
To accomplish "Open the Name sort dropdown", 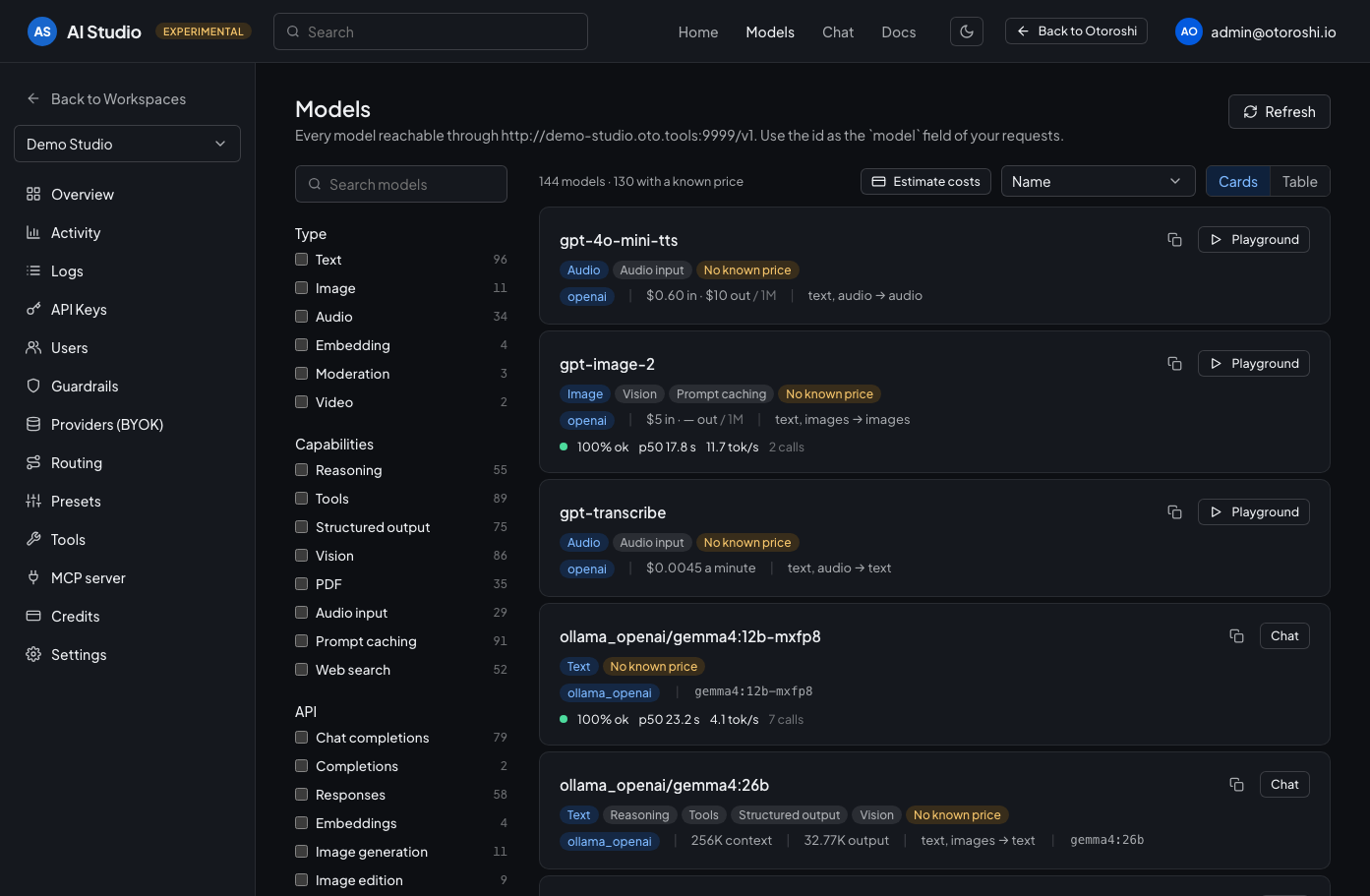I will [1098, 182].
